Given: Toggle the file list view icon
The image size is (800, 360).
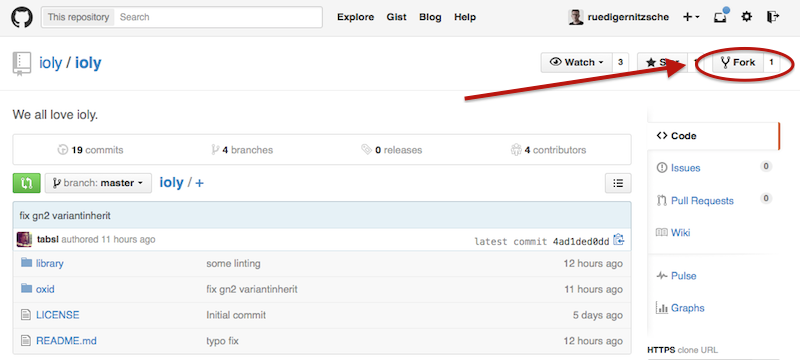Looking at the screenshot, I should [x=618, y=183].
